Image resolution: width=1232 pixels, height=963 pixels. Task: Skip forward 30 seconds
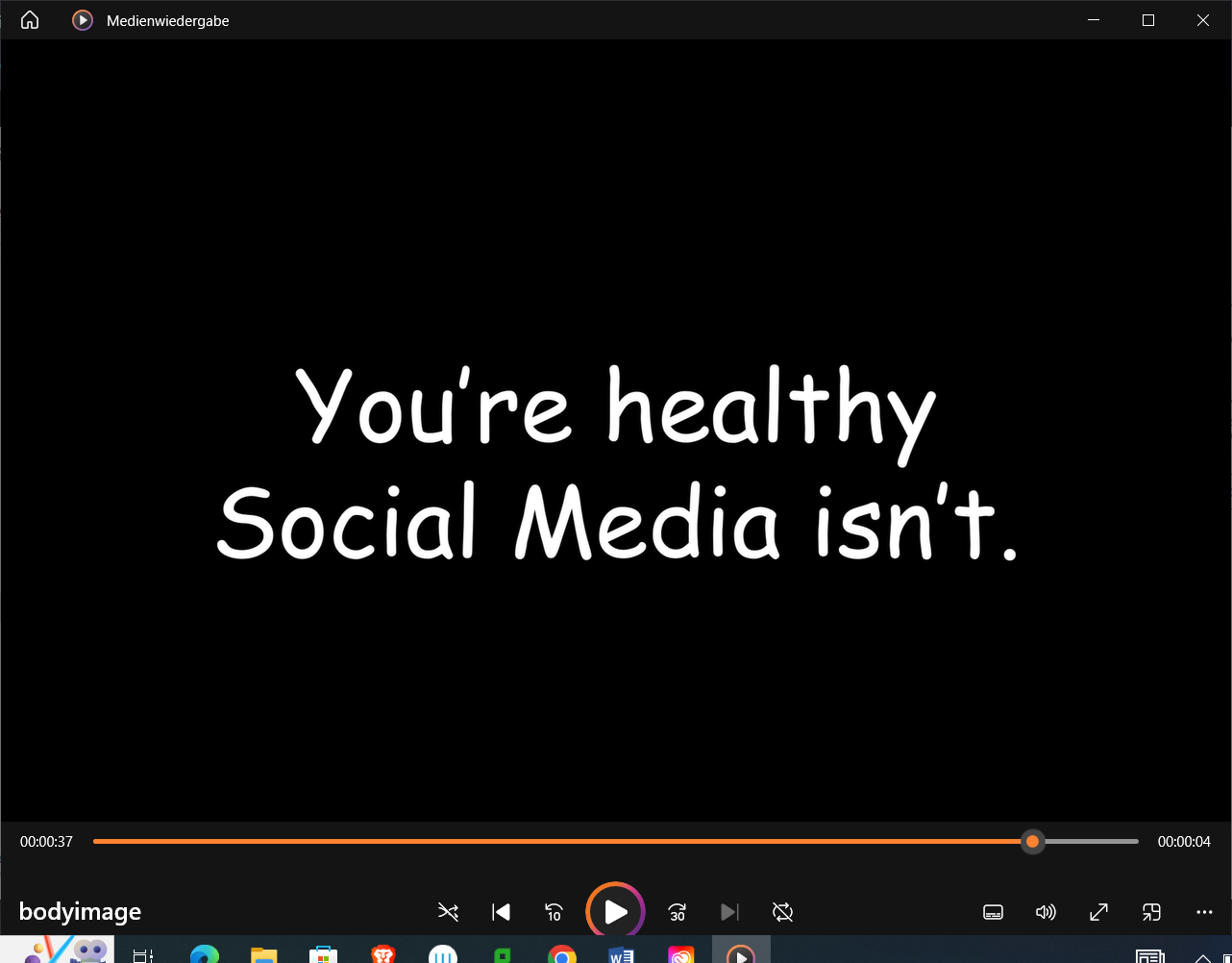point(678,912)
